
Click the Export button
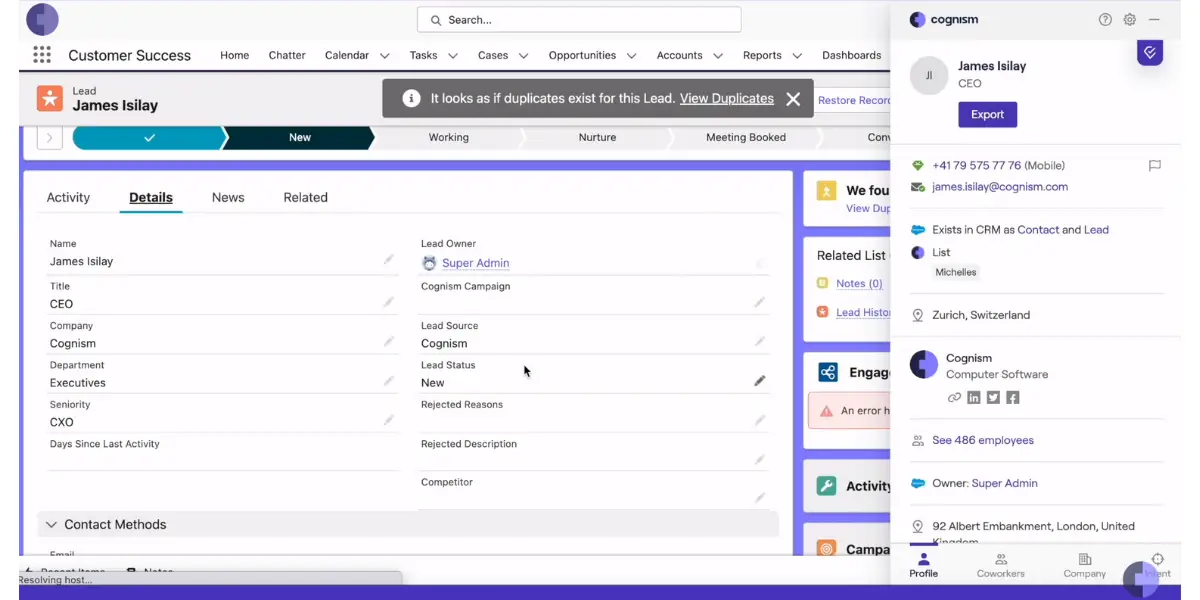[987, 115]
